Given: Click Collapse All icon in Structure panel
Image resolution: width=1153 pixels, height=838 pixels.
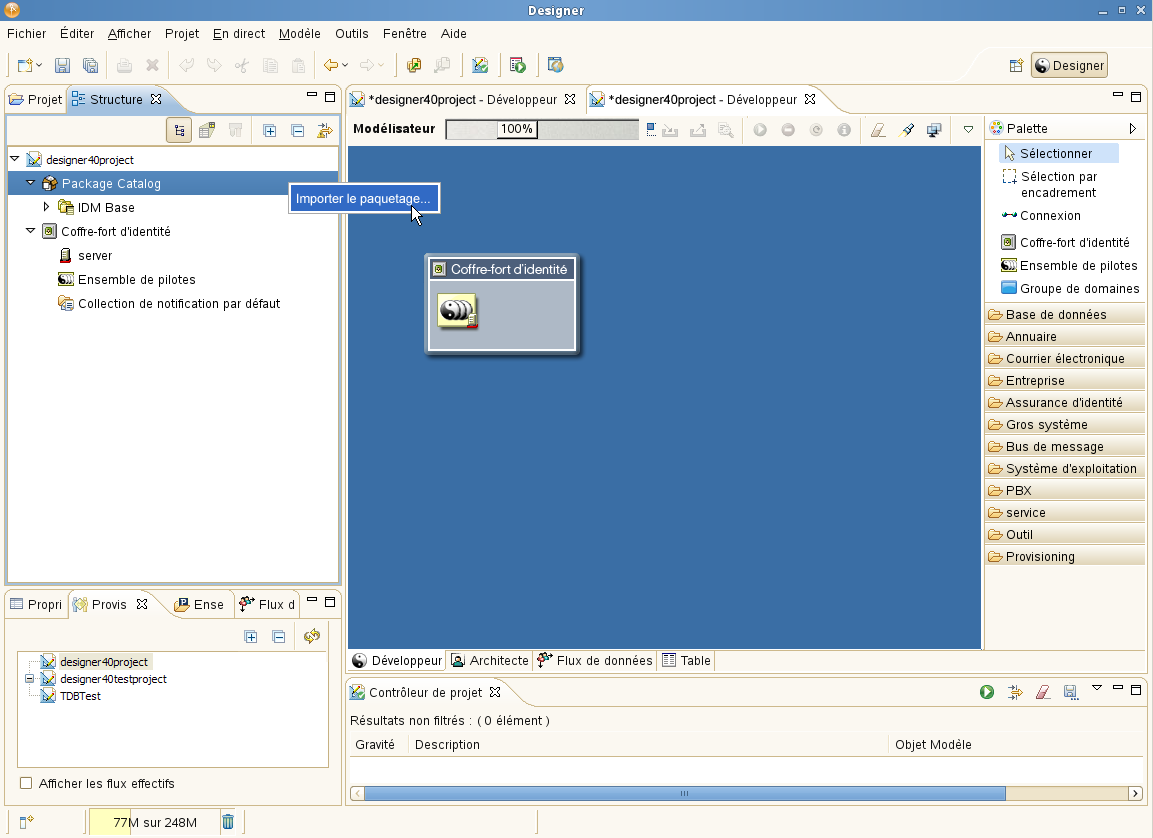Looking at the screenshot, I should click(x=297, y=130).
